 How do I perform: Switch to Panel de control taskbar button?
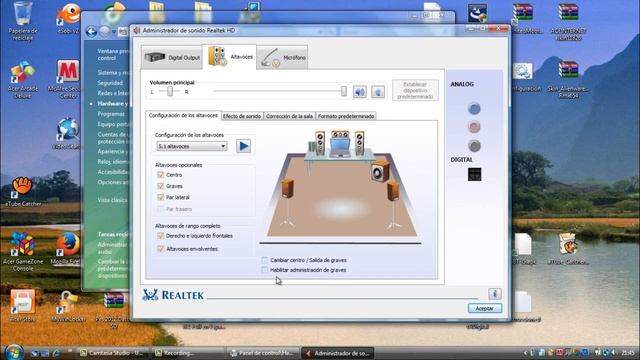(x=262, y=353)
